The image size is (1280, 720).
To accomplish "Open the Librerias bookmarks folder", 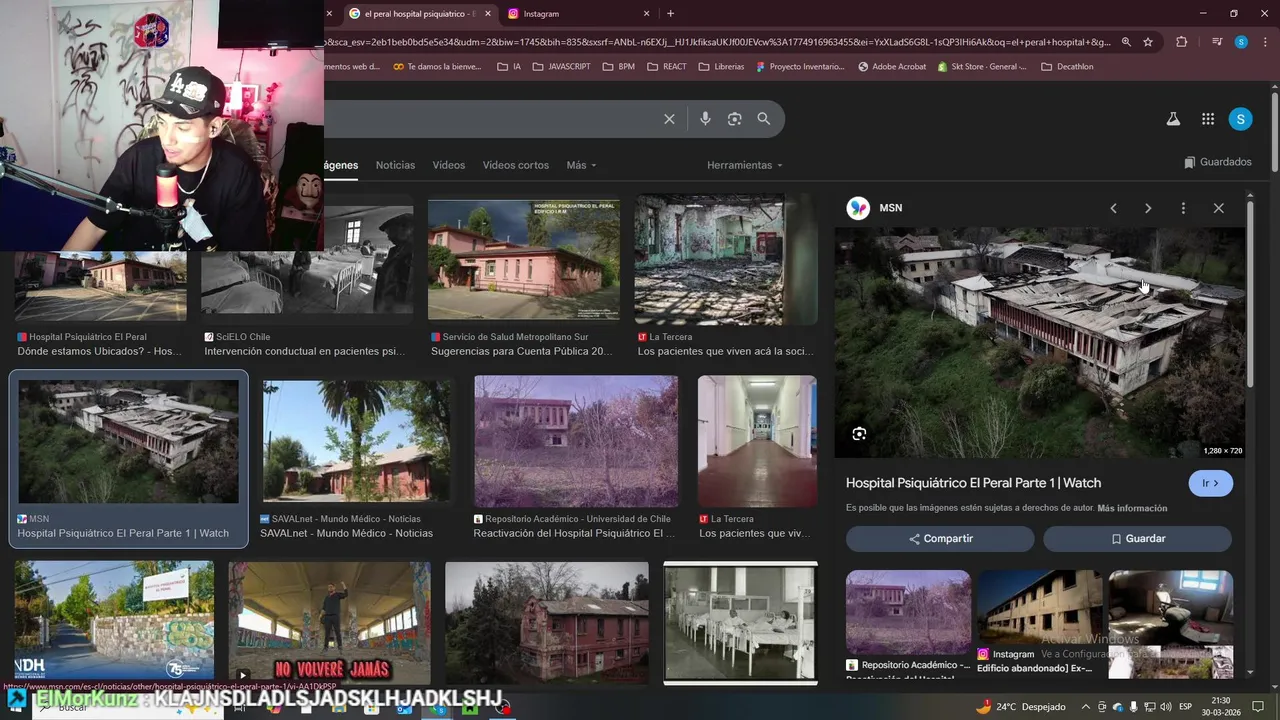I will pos(721,67).
